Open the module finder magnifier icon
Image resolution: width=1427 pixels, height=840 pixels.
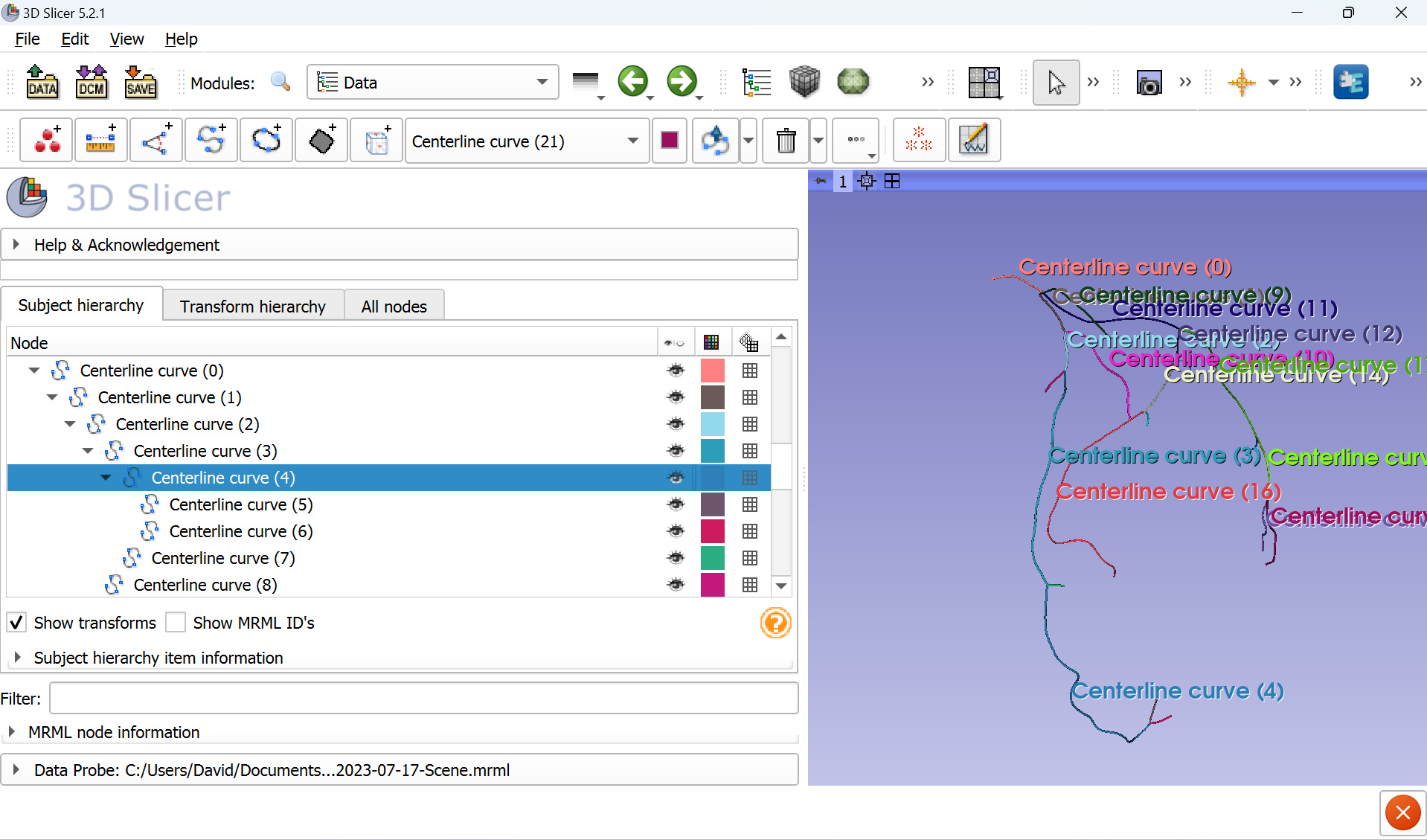click(x=280, y=82)
